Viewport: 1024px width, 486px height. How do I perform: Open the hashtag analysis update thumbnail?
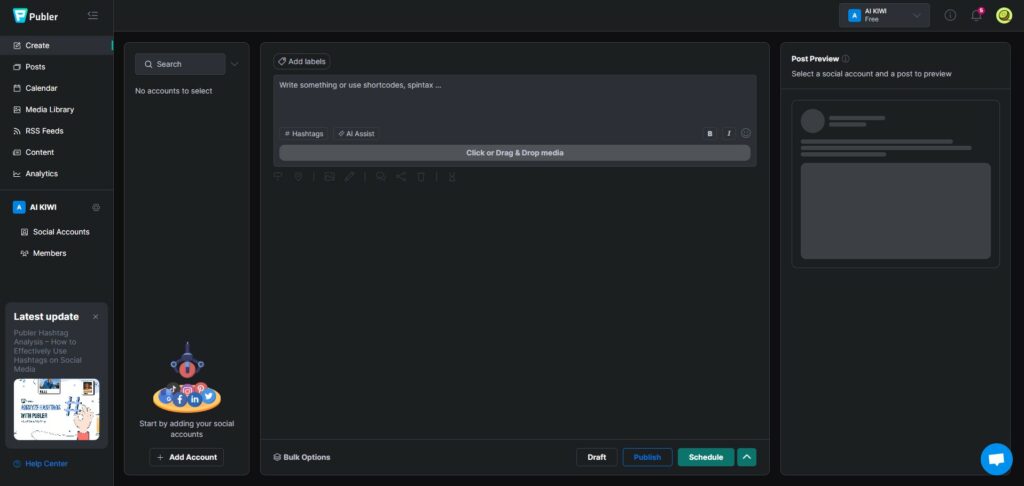pos(56,410)
